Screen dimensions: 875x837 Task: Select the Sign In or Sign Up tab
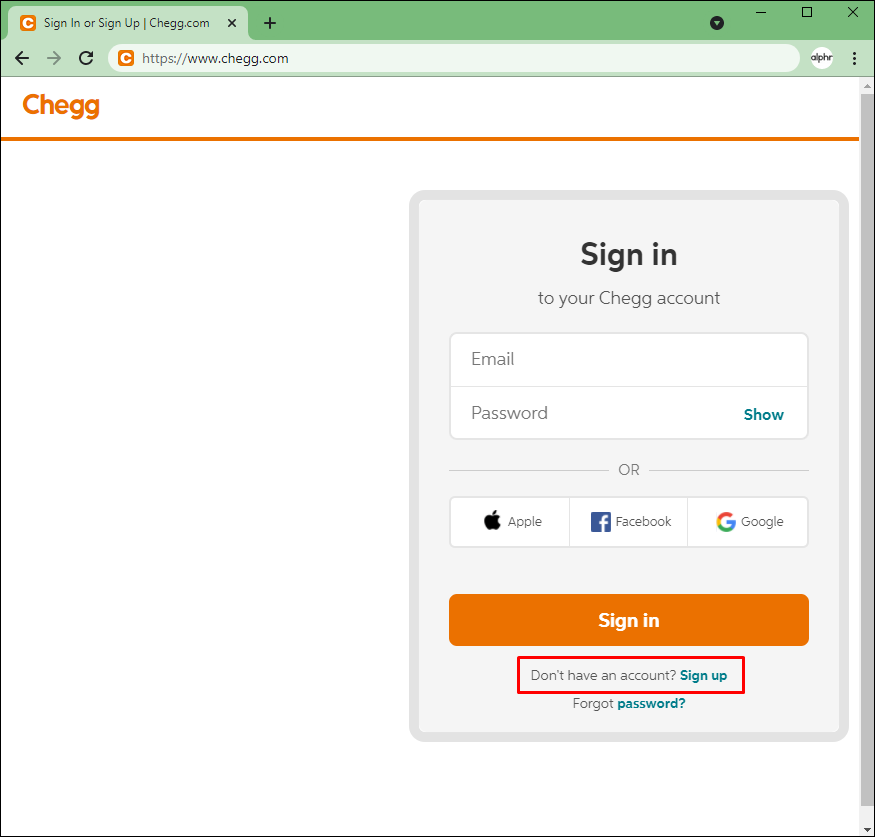(127, 23)
